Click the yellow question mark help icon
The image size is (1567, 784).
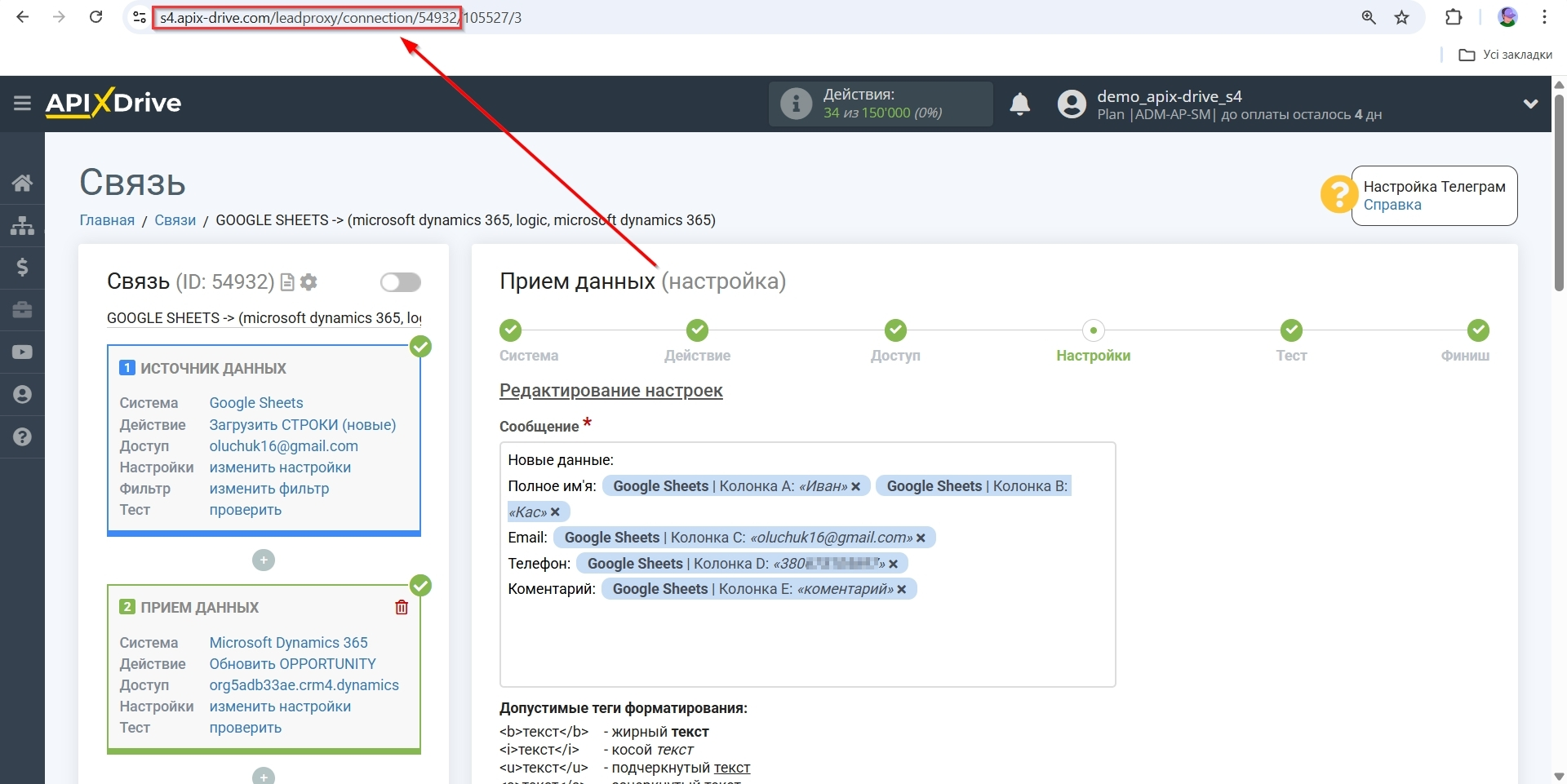1339,195
